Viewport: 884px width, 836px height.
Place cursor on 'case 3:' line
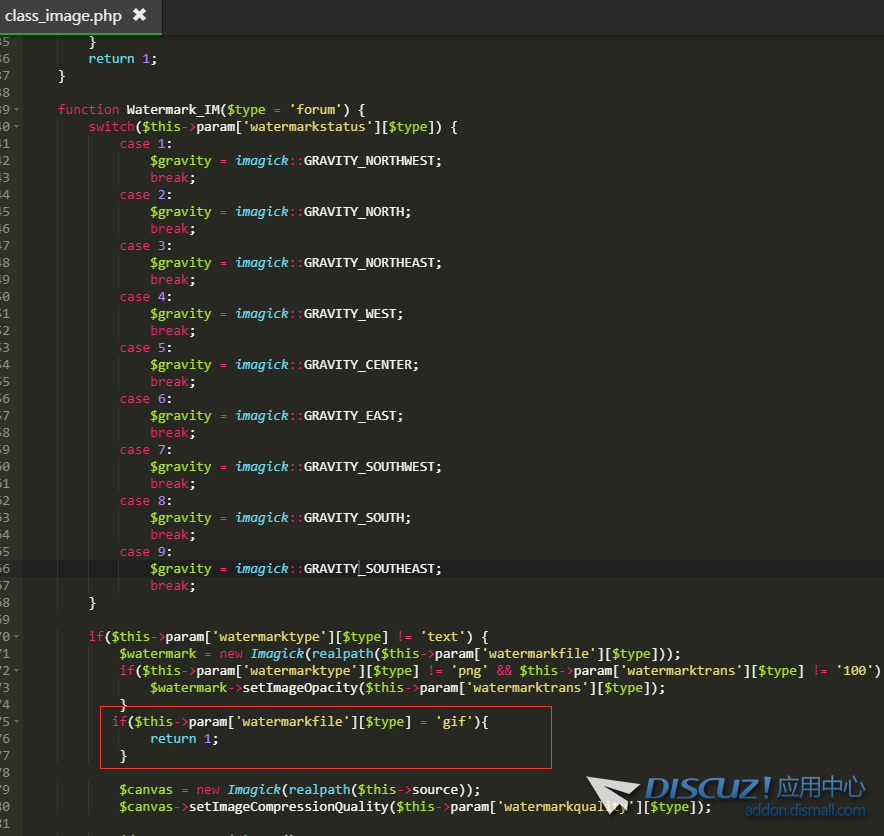(145, 246)
